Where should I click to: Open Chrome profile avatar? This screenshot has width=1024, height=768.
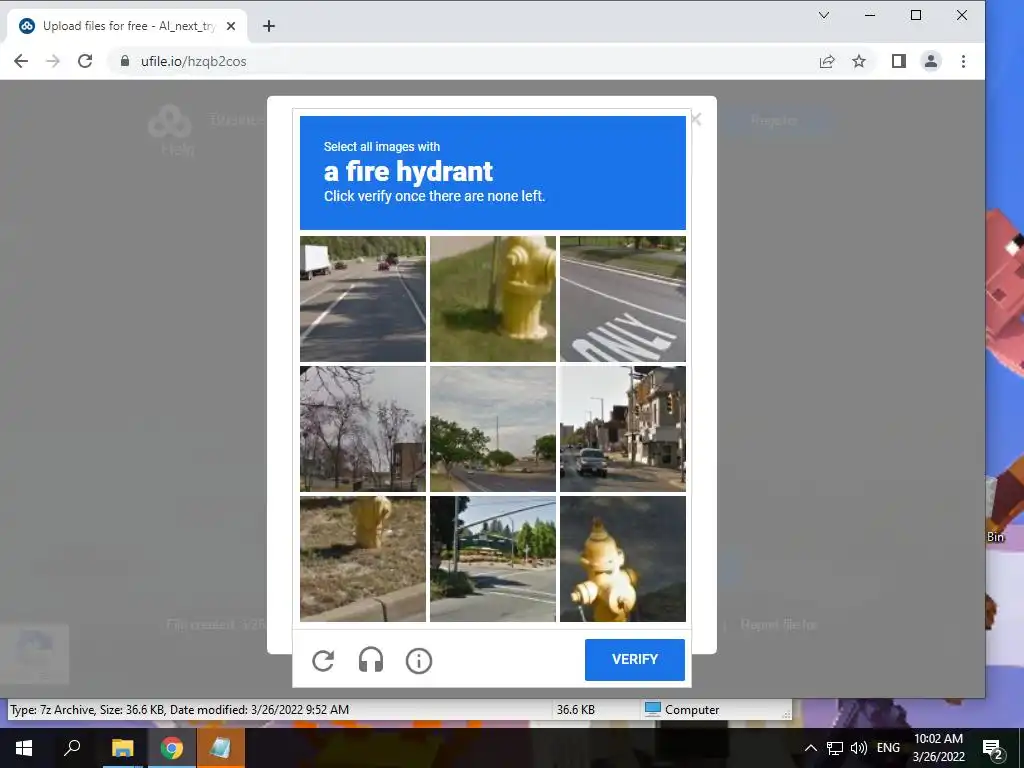931,61
